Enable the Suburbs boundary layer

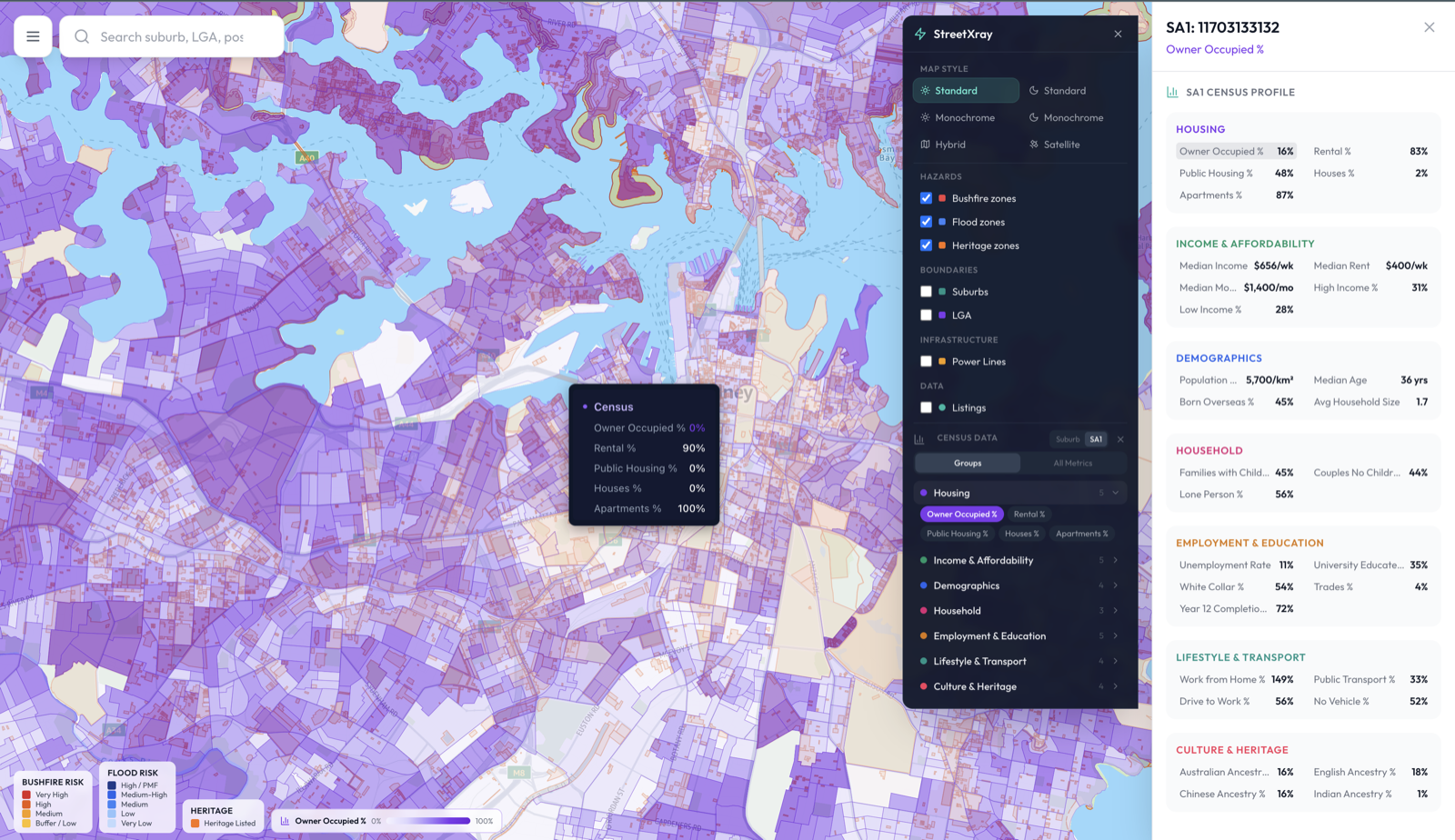pyautogui.click(x=927, y=291)
